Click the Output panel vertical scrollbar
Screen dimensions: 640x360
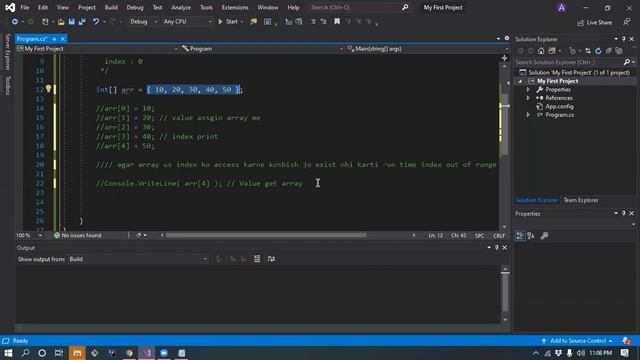coord(505,294)
